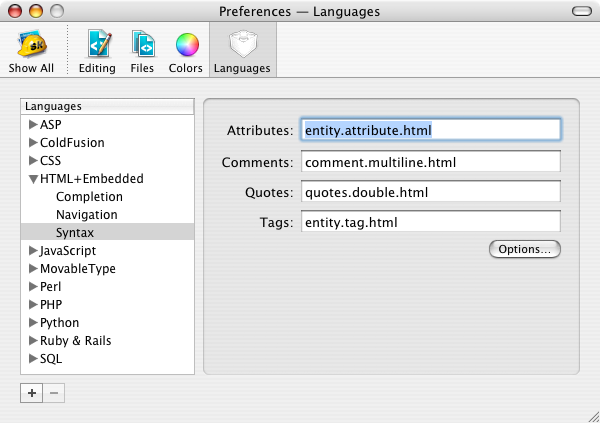
Task: Select the Syntax item in list
Action: tap(75, 233)
